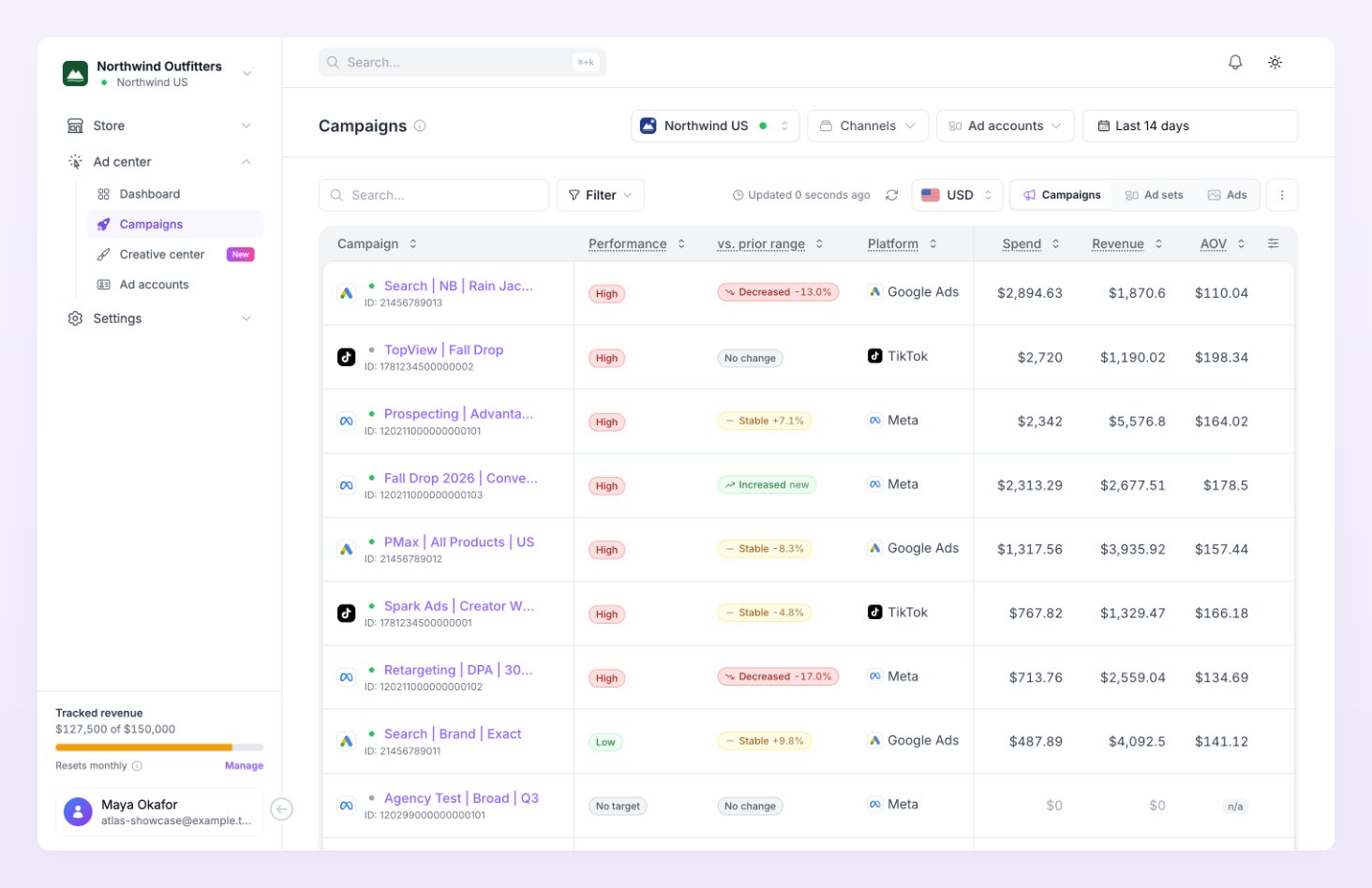Open PMax All Products US campaign
The height and width of the screenshot is (888, 1372).
pos(458,542)
